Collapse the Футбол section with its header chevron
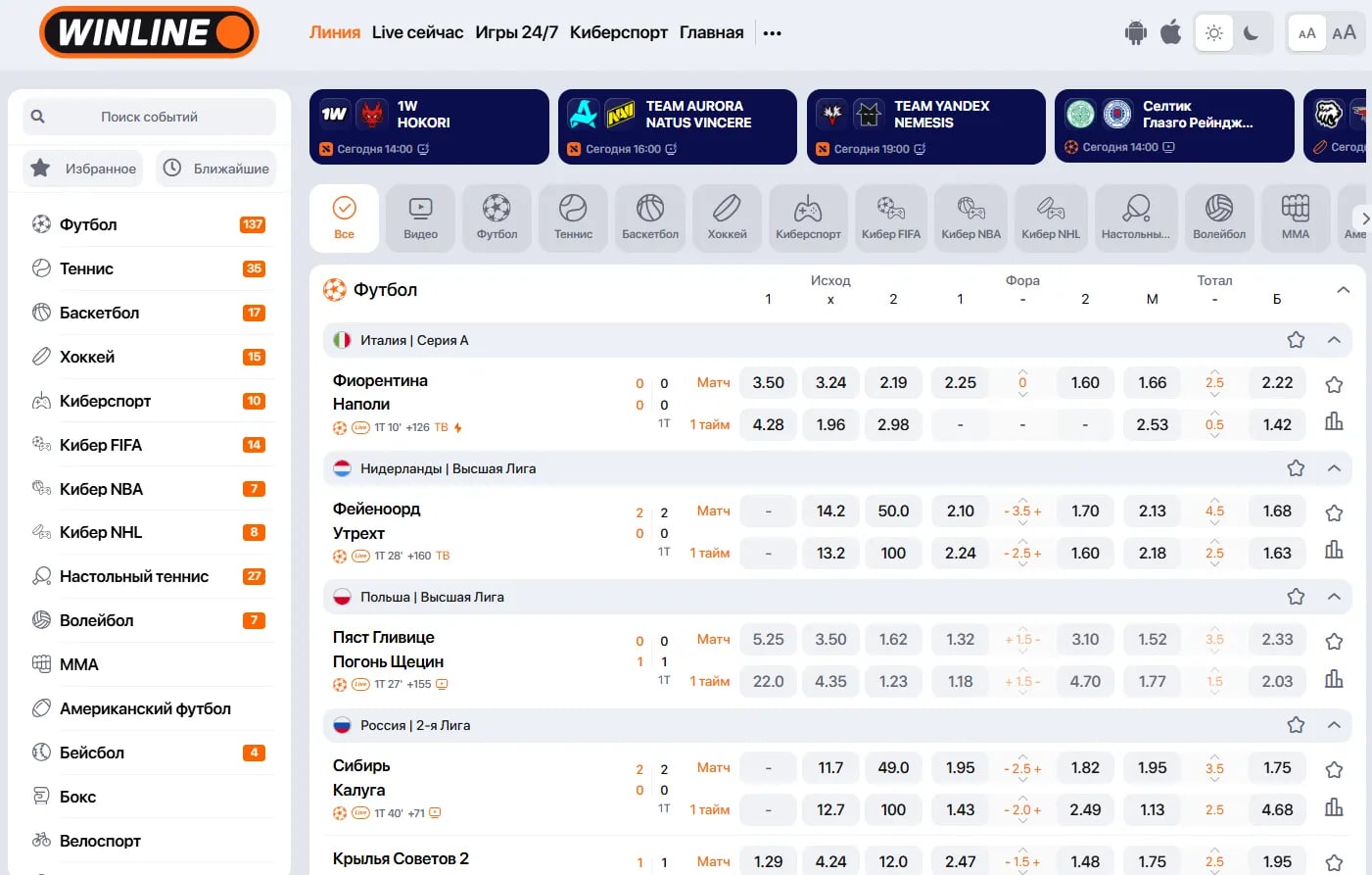 point(1344,290)
